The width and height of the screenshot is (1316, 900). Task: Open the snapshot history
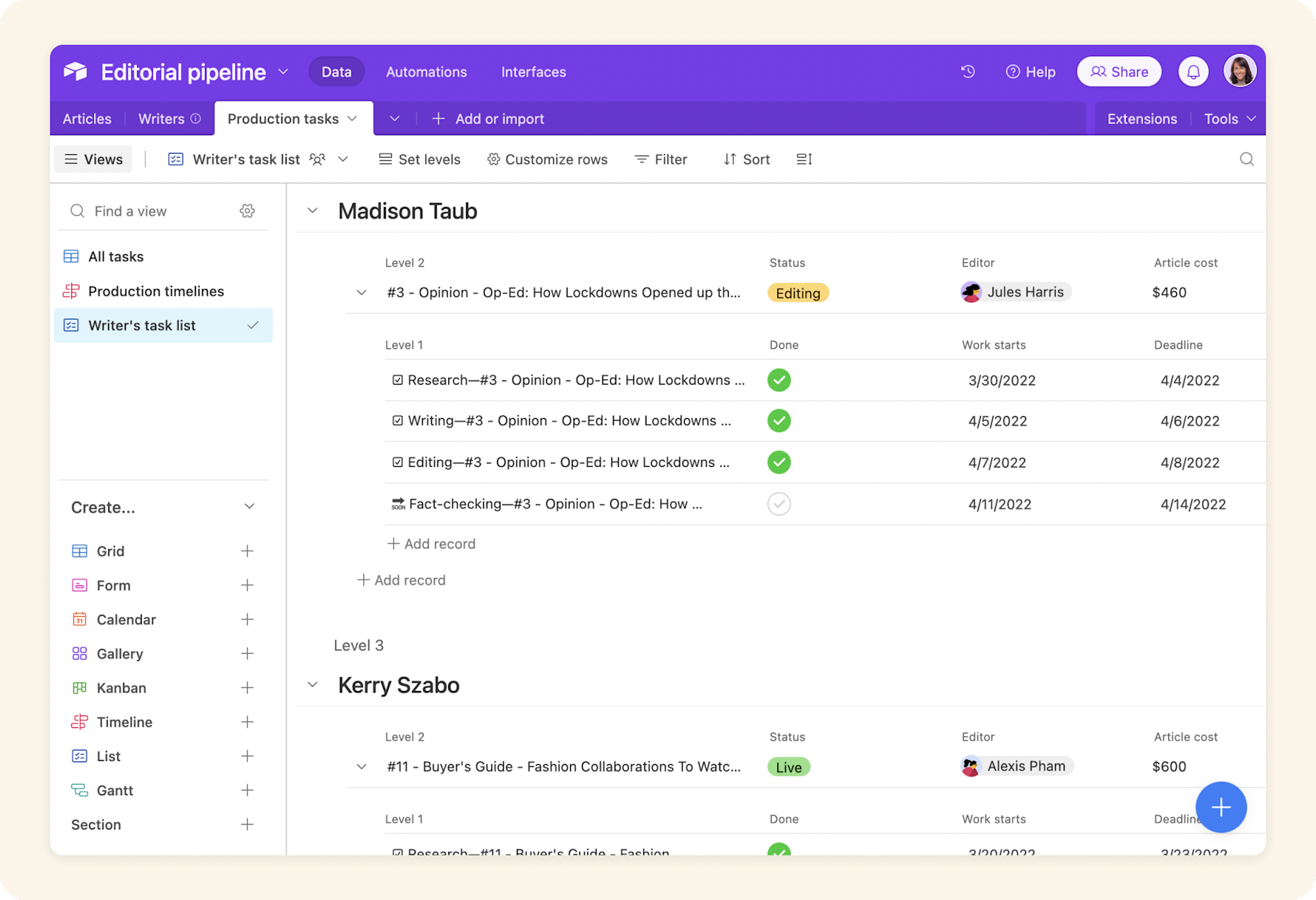pyautogui.click(x=968, y=71)
